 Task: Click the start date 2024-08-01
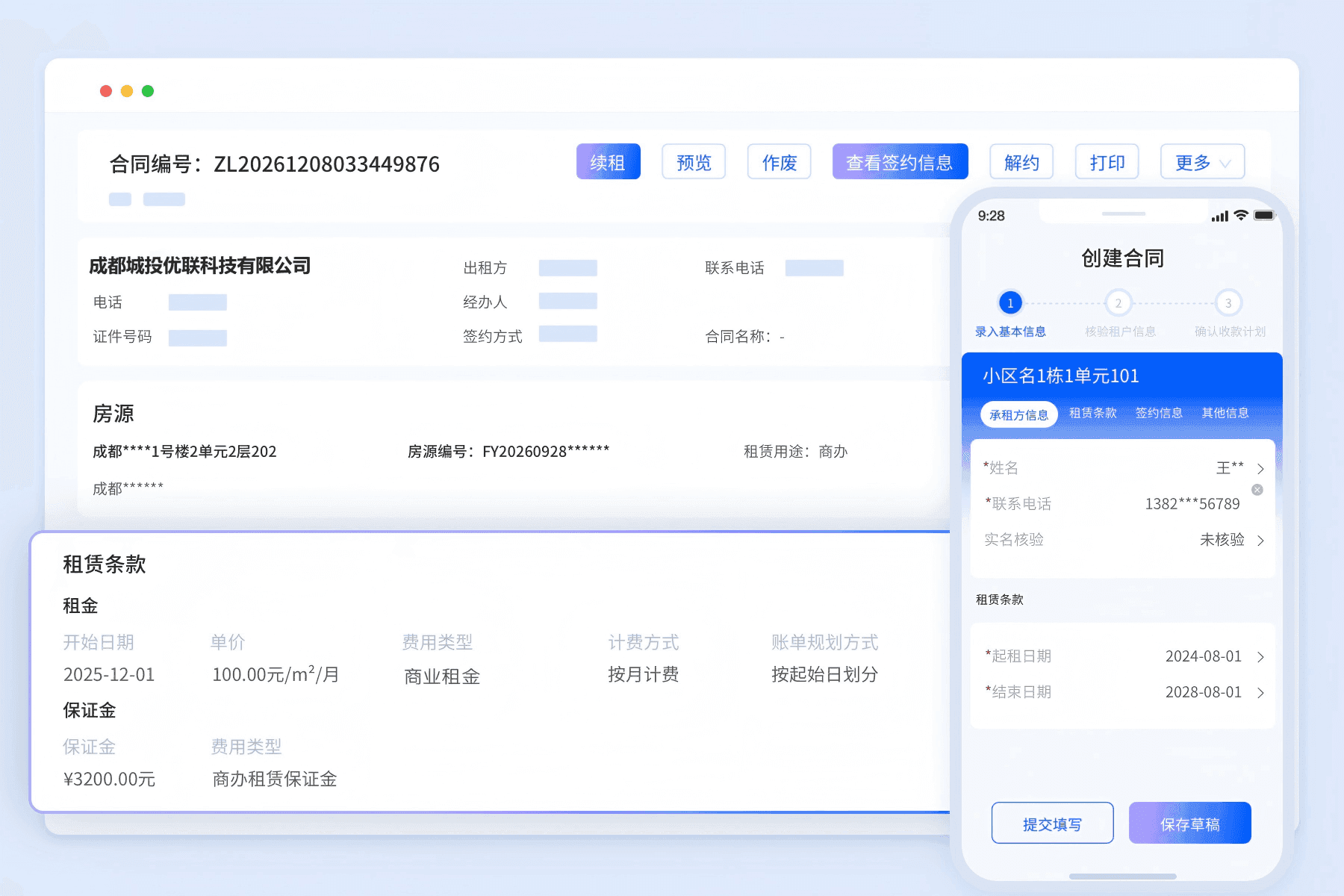pos(1203,656)
